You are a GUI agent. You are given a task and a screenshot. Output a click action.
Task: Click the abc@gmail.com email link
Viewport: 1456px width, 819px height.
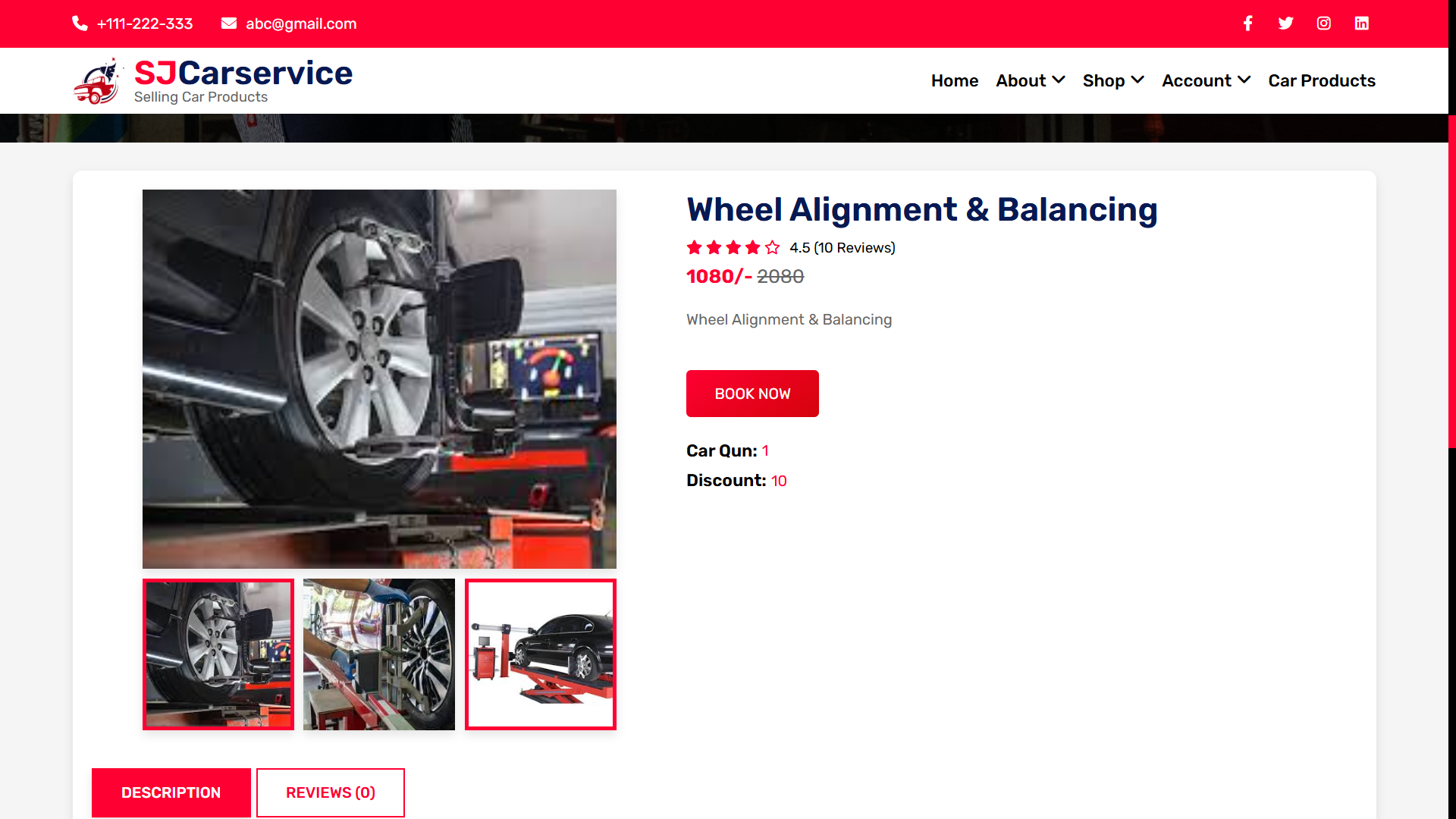click(x=300, y=24)
